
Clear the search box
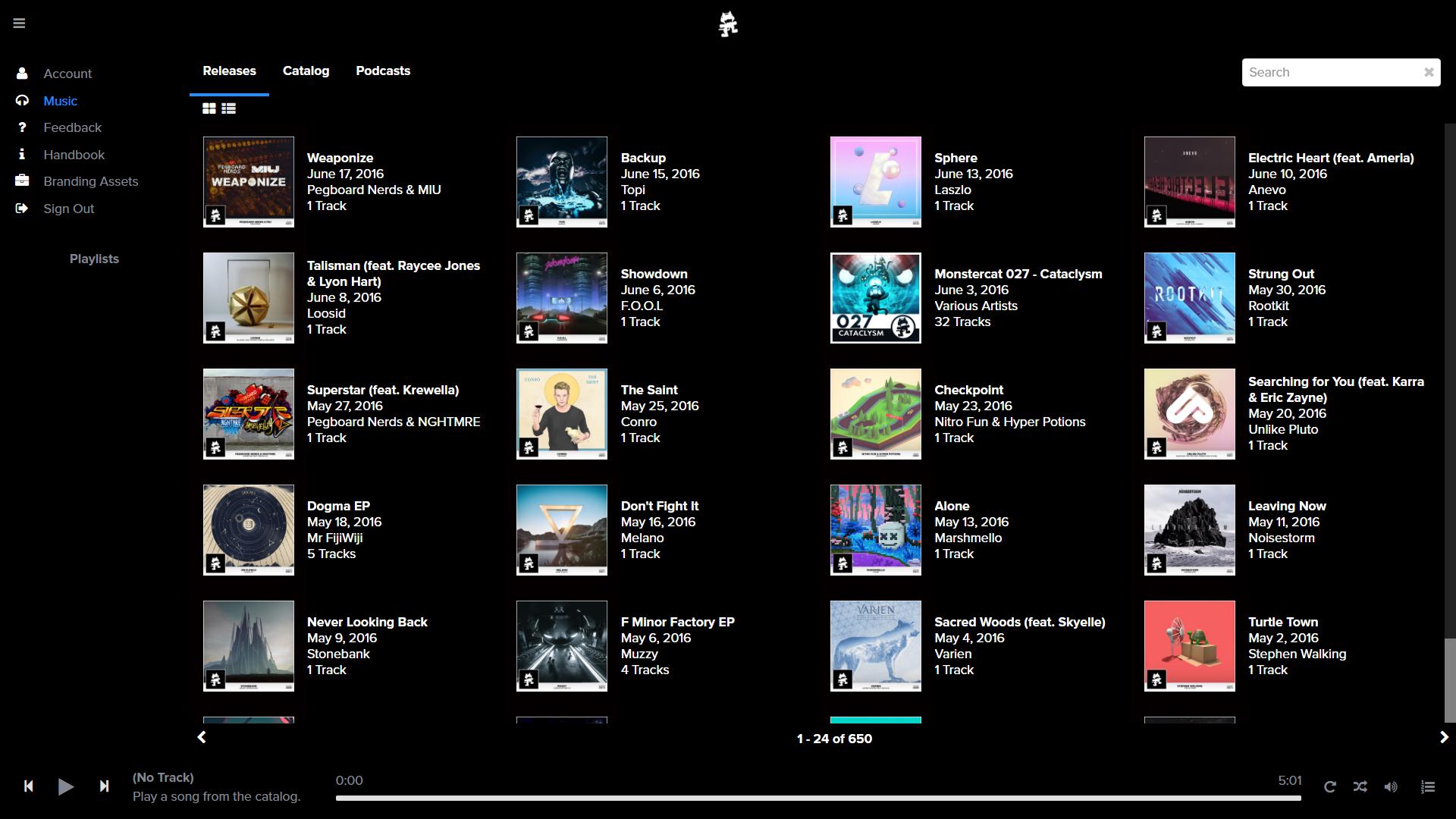click(1429, 72)
